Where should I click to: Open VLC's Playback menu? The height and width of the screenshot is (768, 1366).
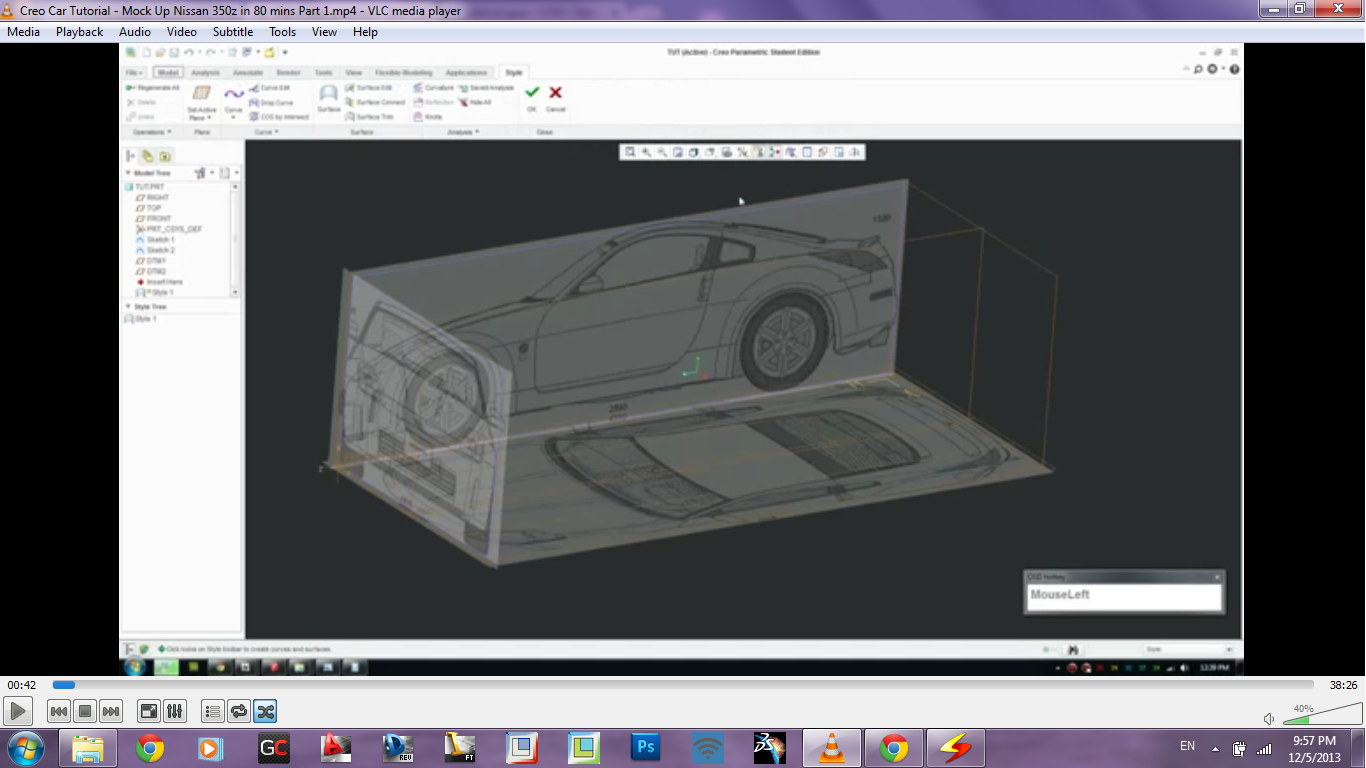(x=78, y=31)
